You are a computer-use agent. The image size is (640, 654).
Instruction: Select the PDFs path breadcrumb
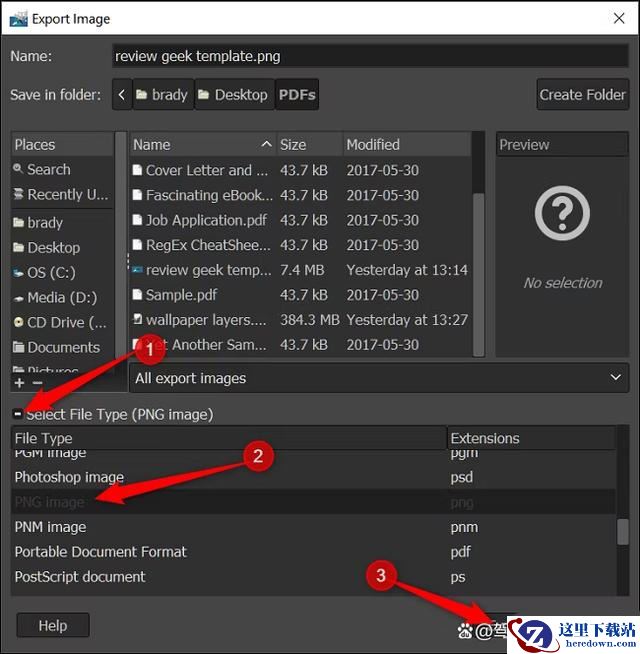(297, 95)
